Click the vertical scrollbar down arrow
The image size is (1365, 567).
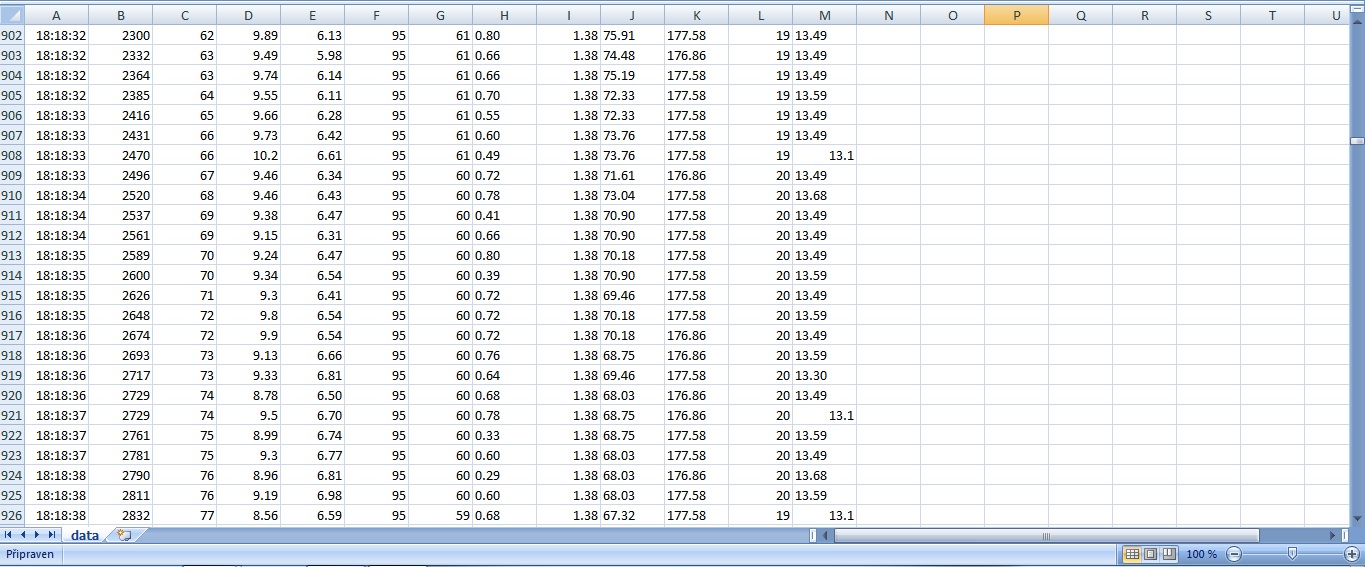tap(1357, 517)
